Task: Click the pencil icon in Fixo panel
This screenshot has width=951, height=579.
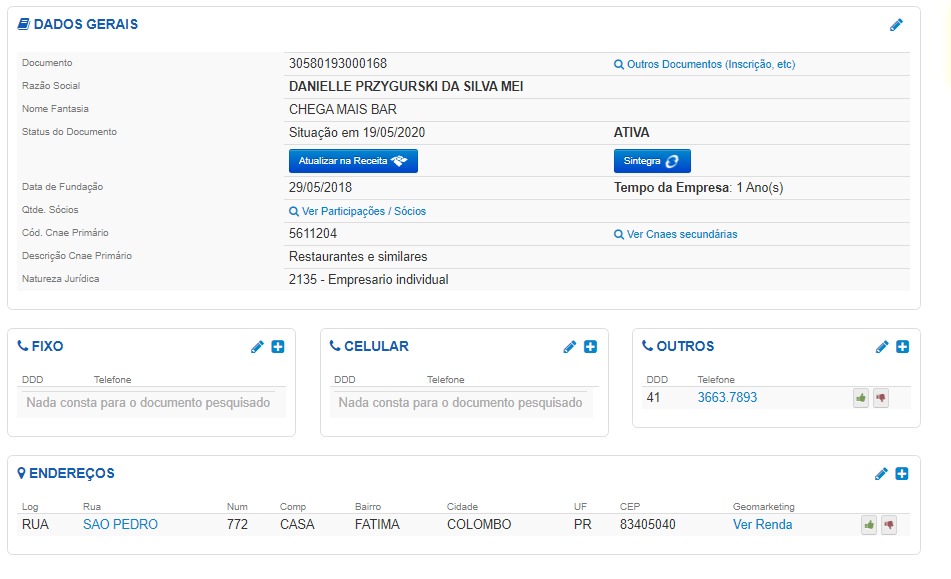Action: 258,347
